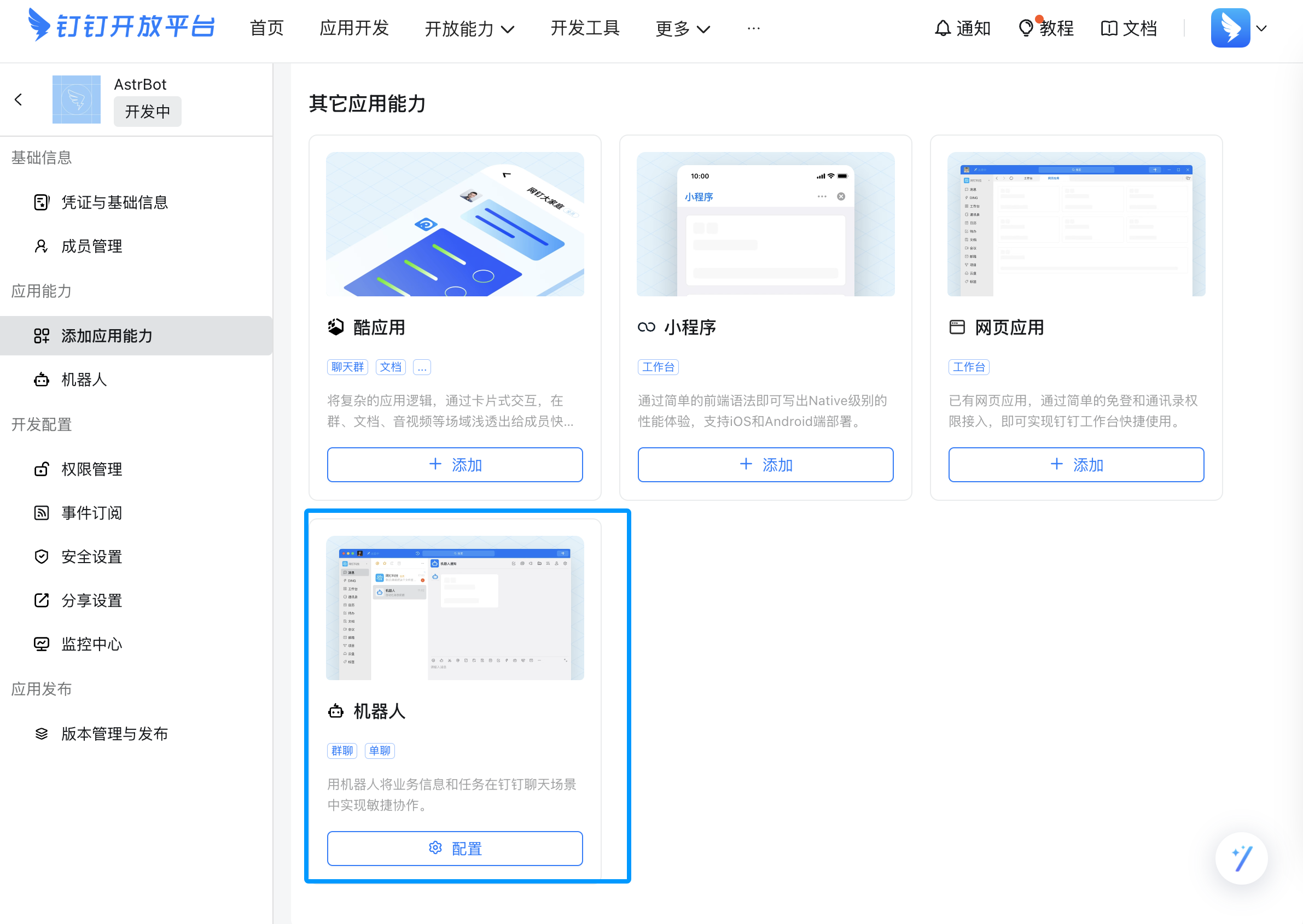Click the ellipsis tag on 酷应用 card
This screenshot has width=1303, height=924.
(422, 367)
